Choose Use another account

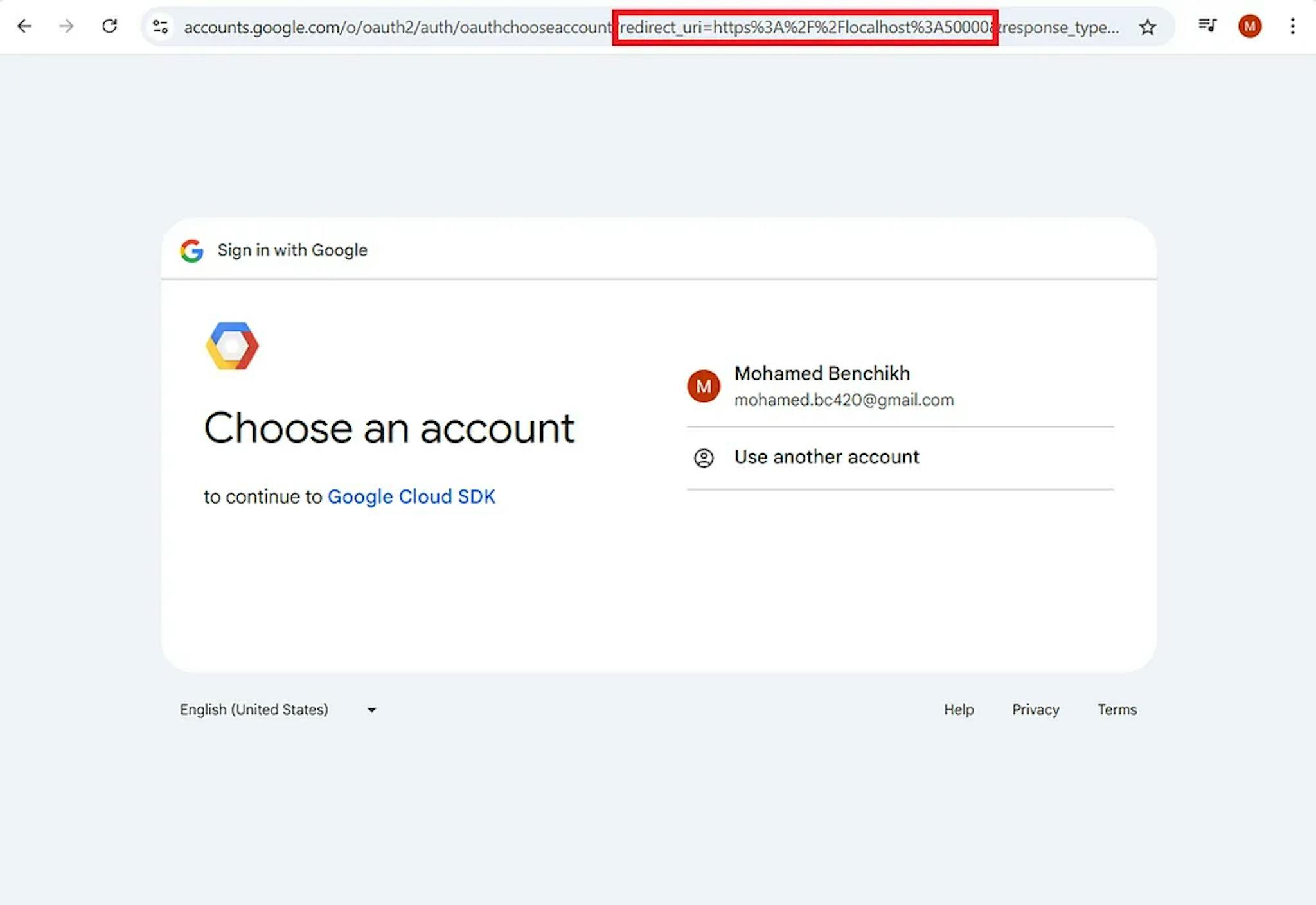coord(826,457)
